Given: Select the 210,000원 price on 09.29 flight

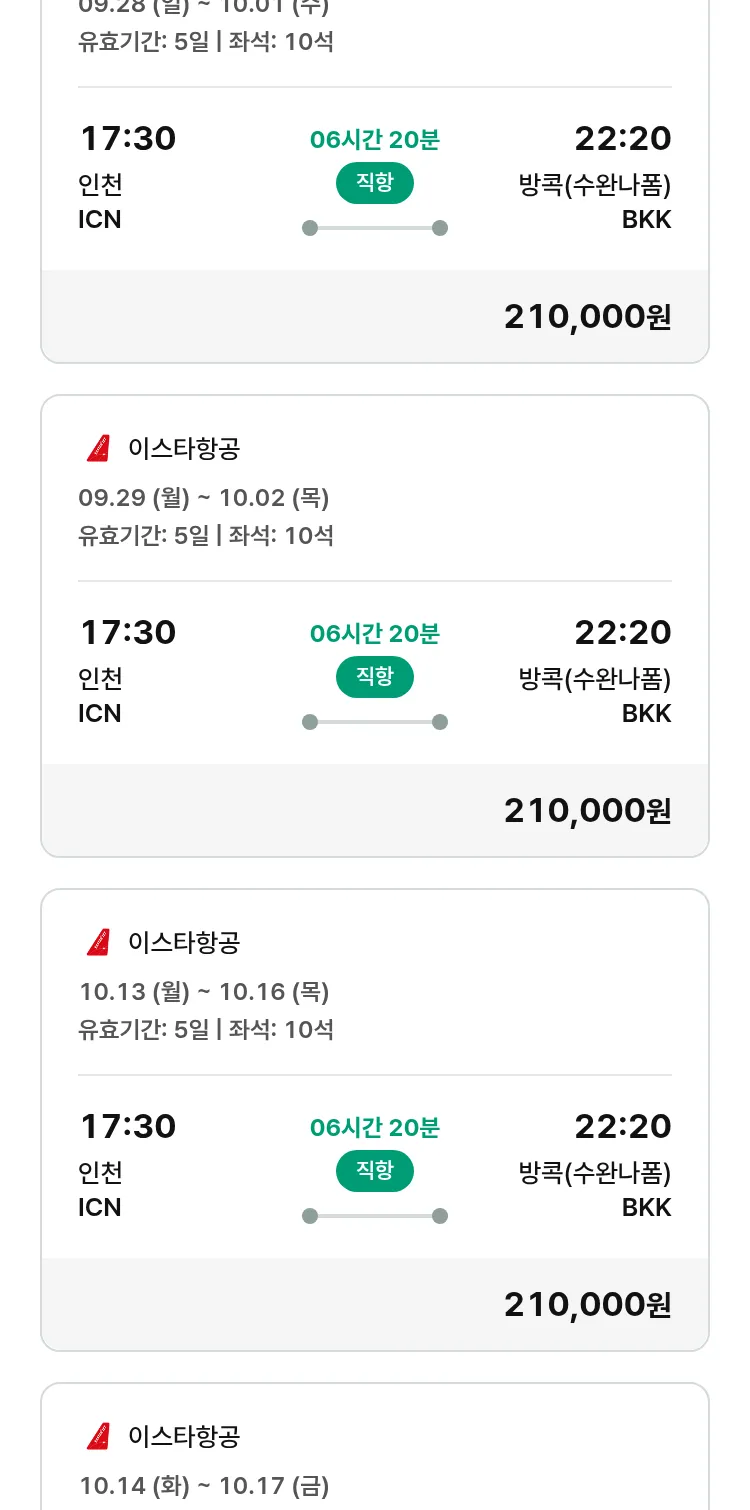Looking at the screenshot, I should click(587, 810).
